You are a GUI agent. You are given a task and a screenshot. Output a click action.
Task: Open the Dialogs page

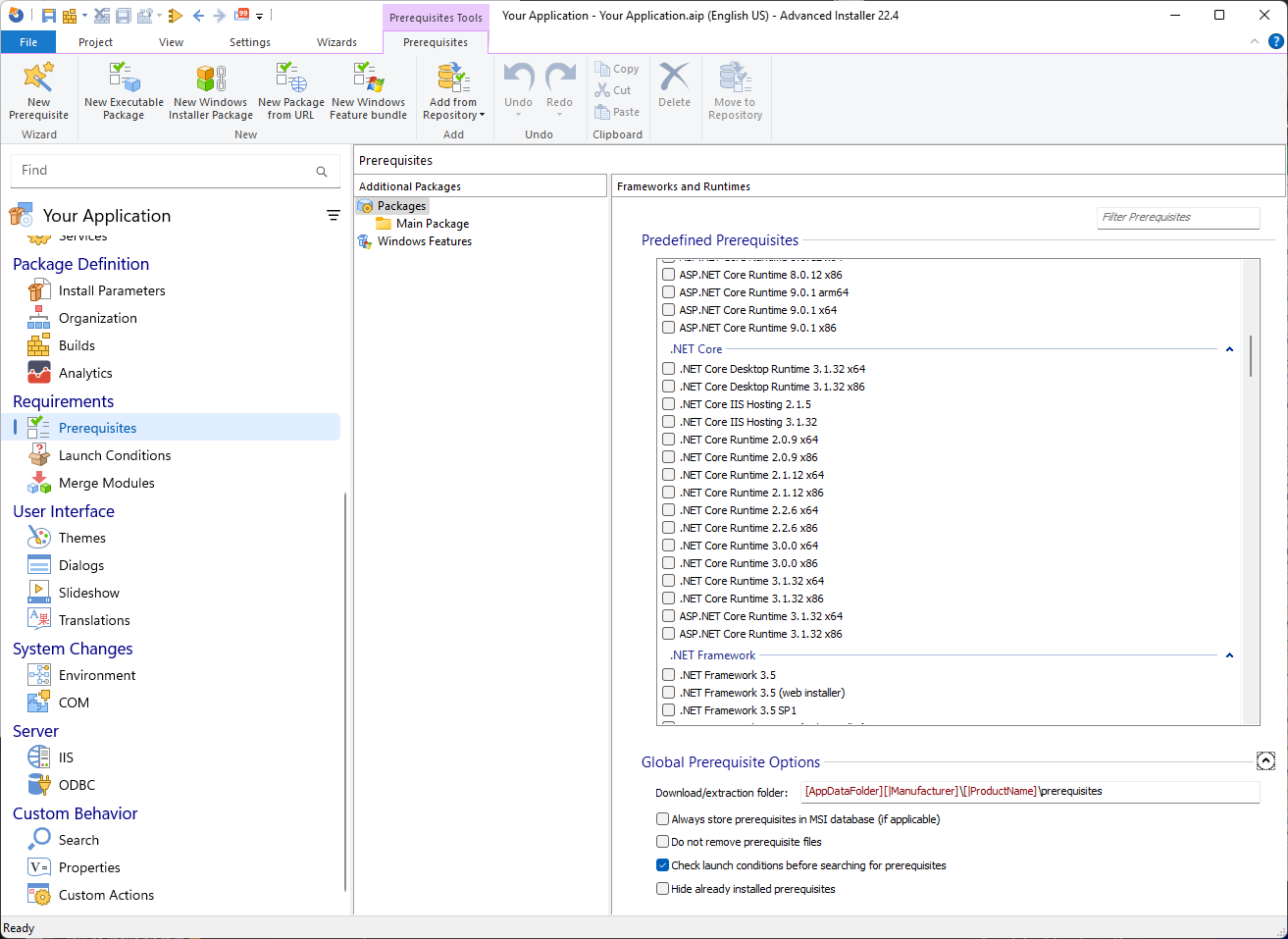[x=81, y=565]
